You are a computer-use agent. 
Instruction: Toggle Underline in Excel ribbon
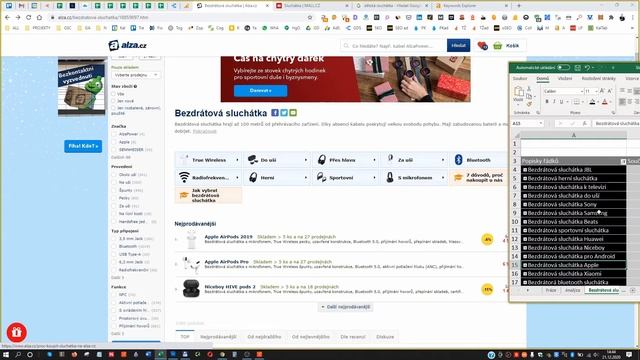tap(561, 102)
